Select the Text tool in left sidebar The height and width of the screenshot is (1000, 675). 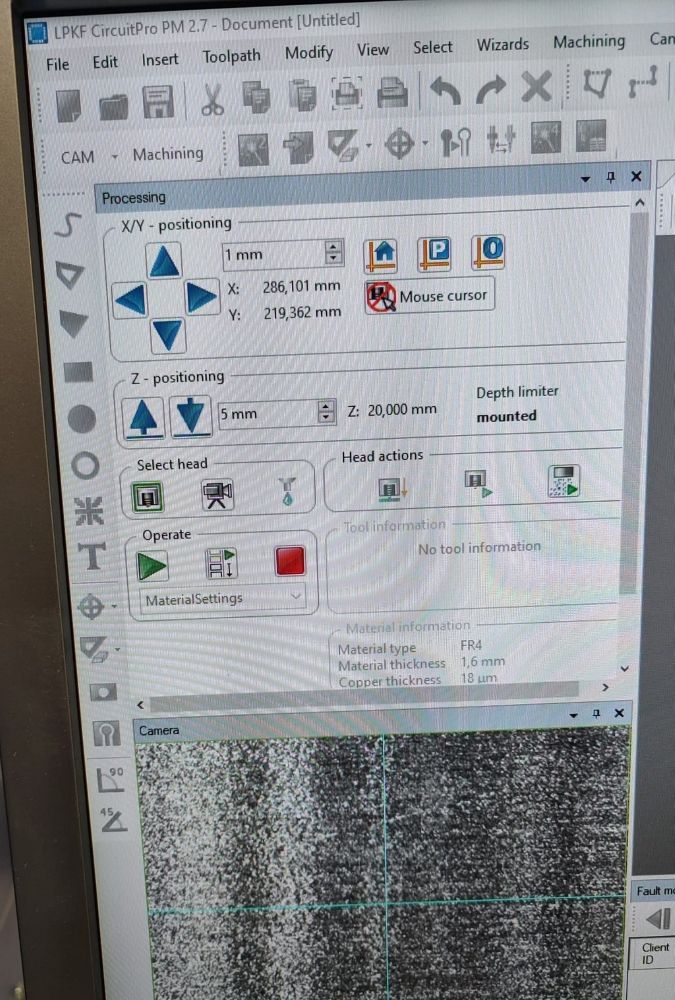coord(91,556)
